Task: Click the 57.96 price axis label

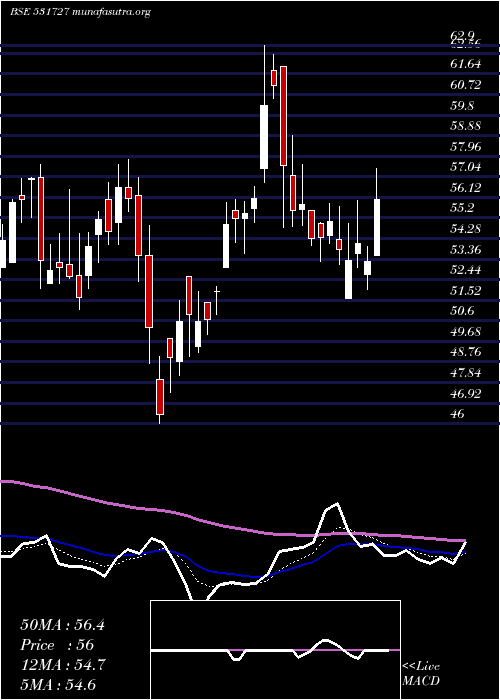Action: point(466,147)
